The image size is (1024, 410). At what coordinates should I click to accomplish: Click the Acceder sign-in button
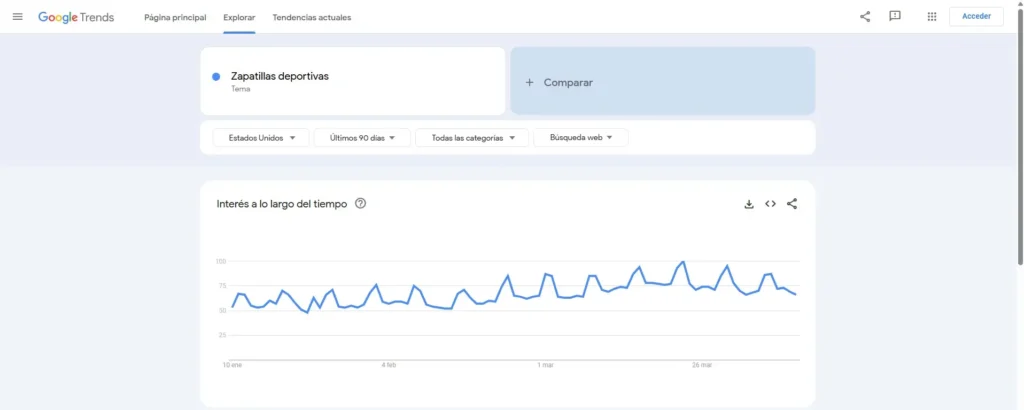976,17
